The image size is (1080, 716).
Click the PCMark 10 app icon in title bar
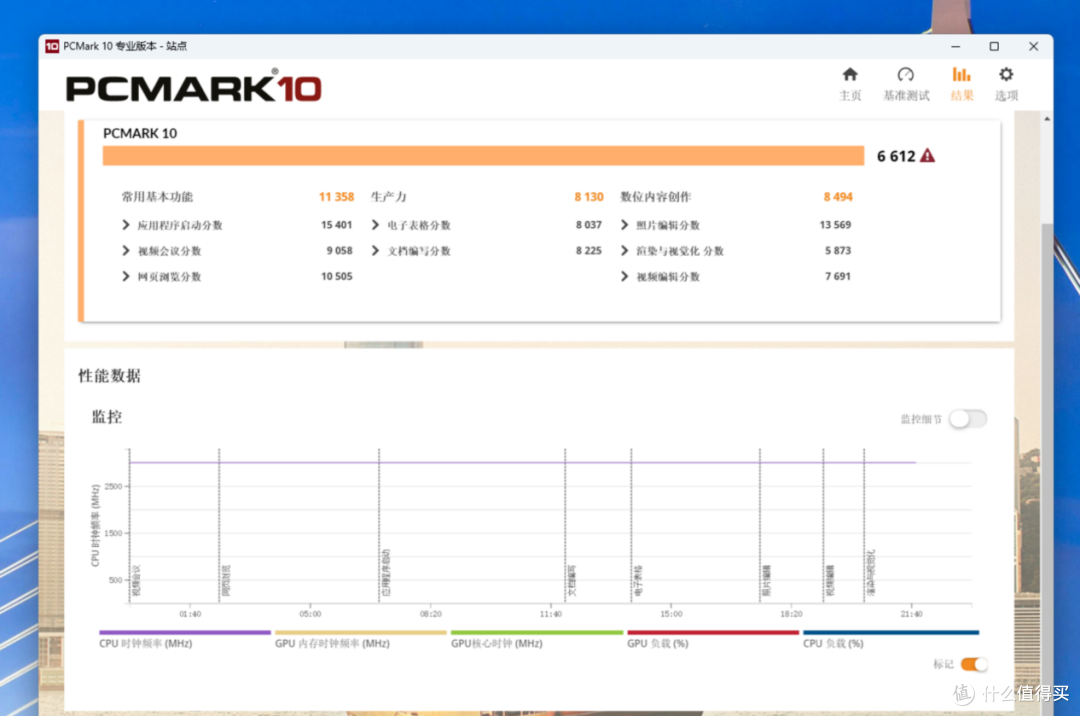point(52,46)
